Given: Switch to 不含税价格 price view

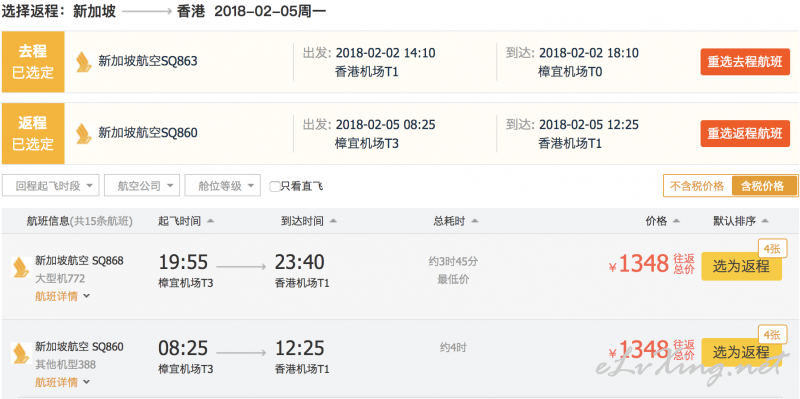Looking at the screenshot, I should click(x=697, y=186).
